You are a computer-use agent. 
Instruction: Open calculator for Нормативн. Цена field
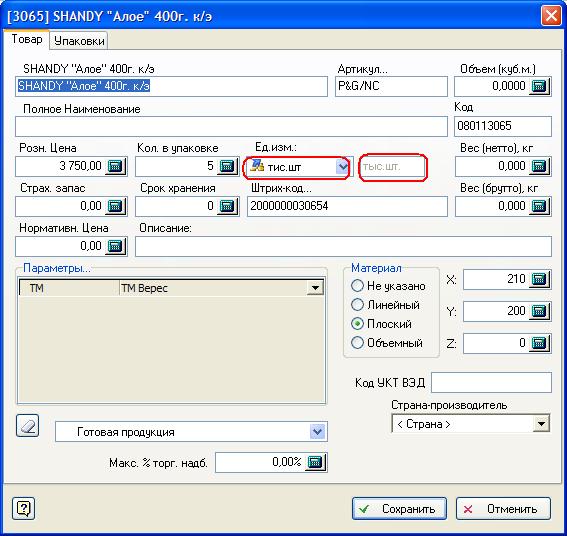(116, 246)
